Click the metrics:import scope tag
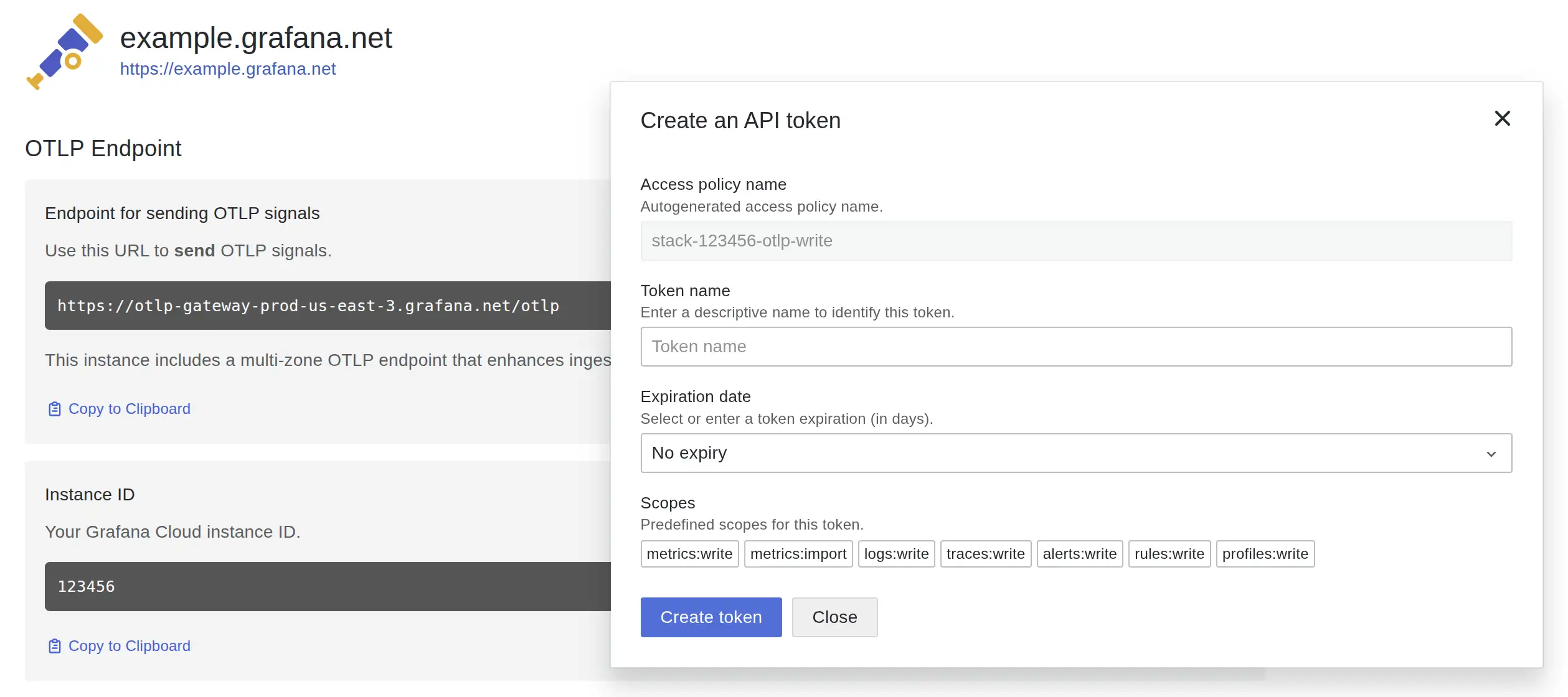Viewport: 1568px width, 697px height. coord(798,554)
